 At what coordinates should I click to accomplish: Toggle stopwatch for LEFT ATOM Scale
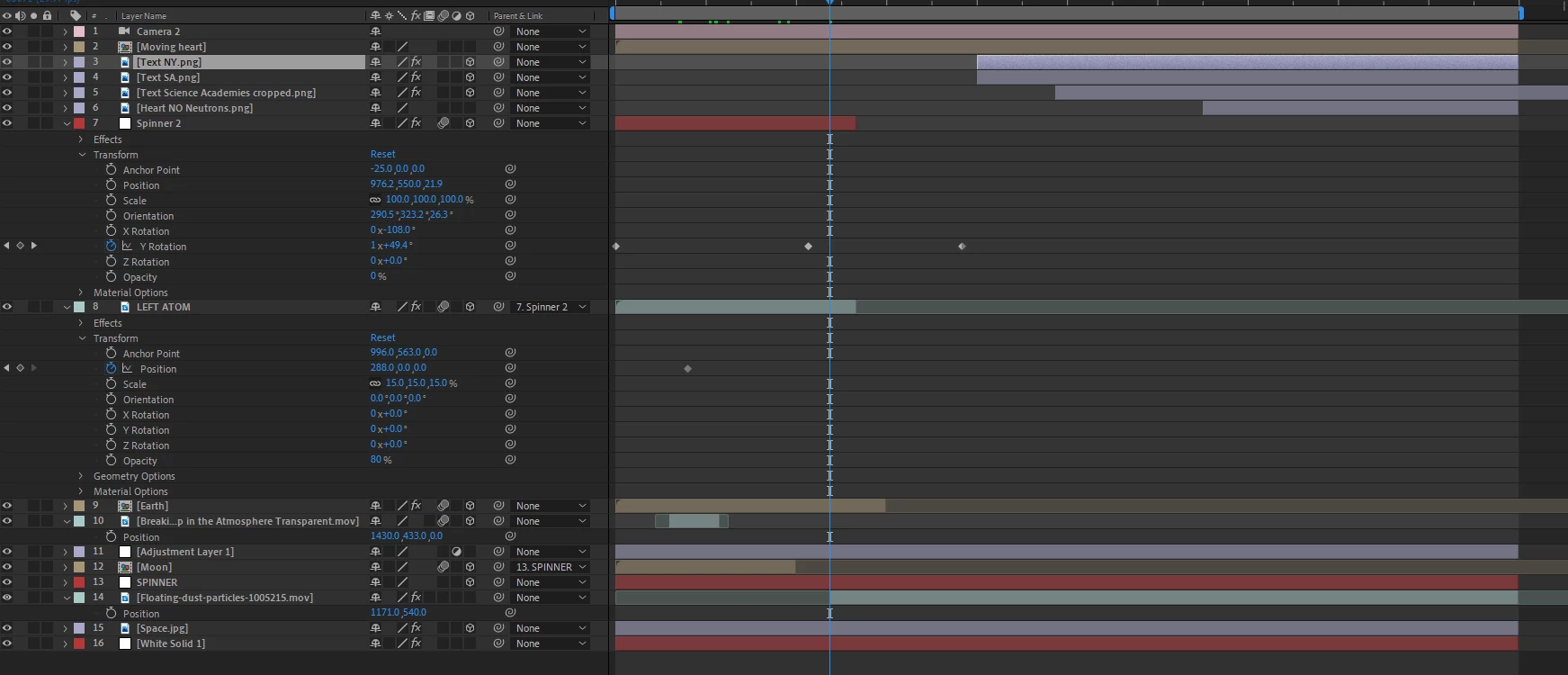tap(111, 383)
